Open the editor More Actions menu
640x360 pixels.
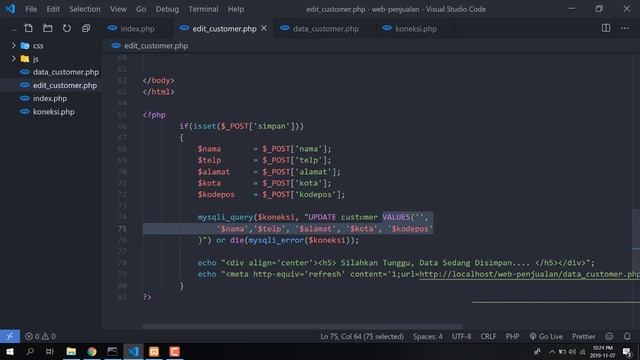pos(625,28)
